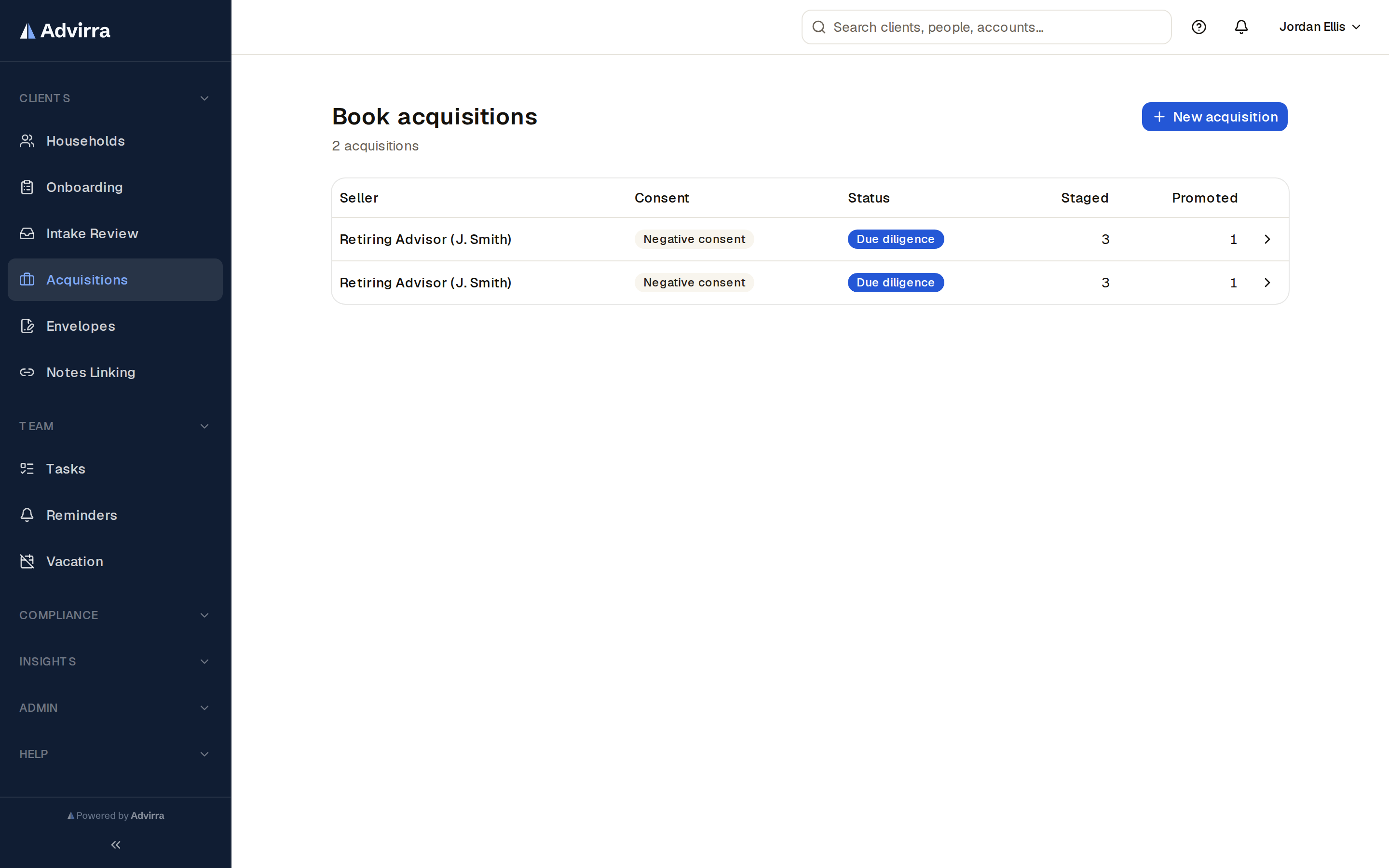The image size is (1389, 868).
Task: Go to Tasks in sidebar
Action: (x=115, y=469)
